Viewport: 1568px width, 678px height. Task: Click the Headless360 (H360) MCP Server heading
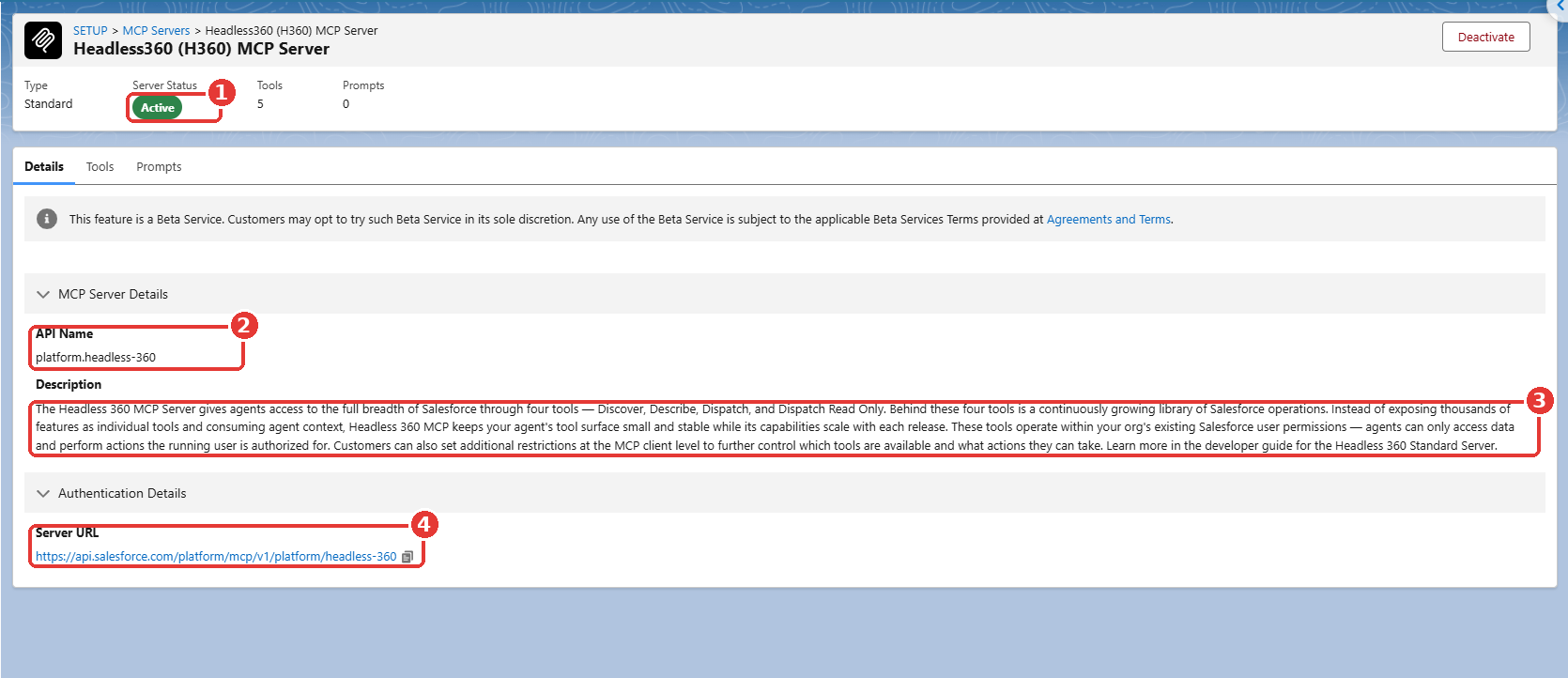point(201,49)
